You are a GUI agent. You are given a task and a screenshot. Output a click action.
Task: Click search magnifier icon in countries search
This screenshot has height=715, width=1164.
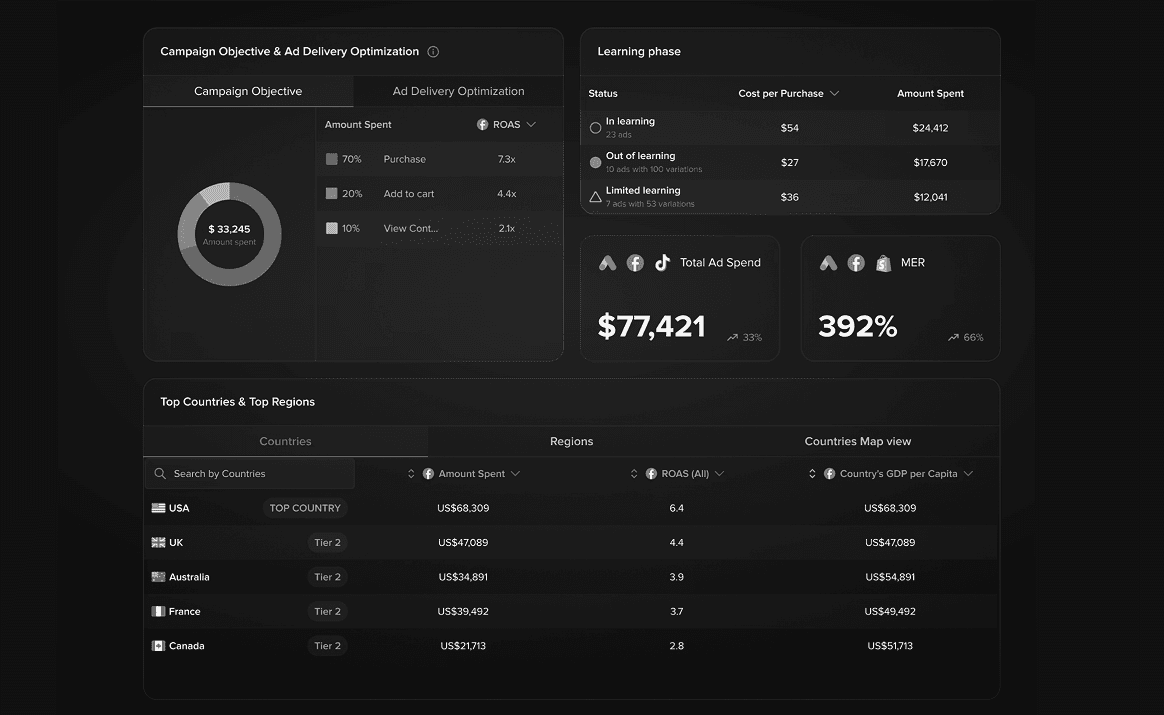coord(160,474)
